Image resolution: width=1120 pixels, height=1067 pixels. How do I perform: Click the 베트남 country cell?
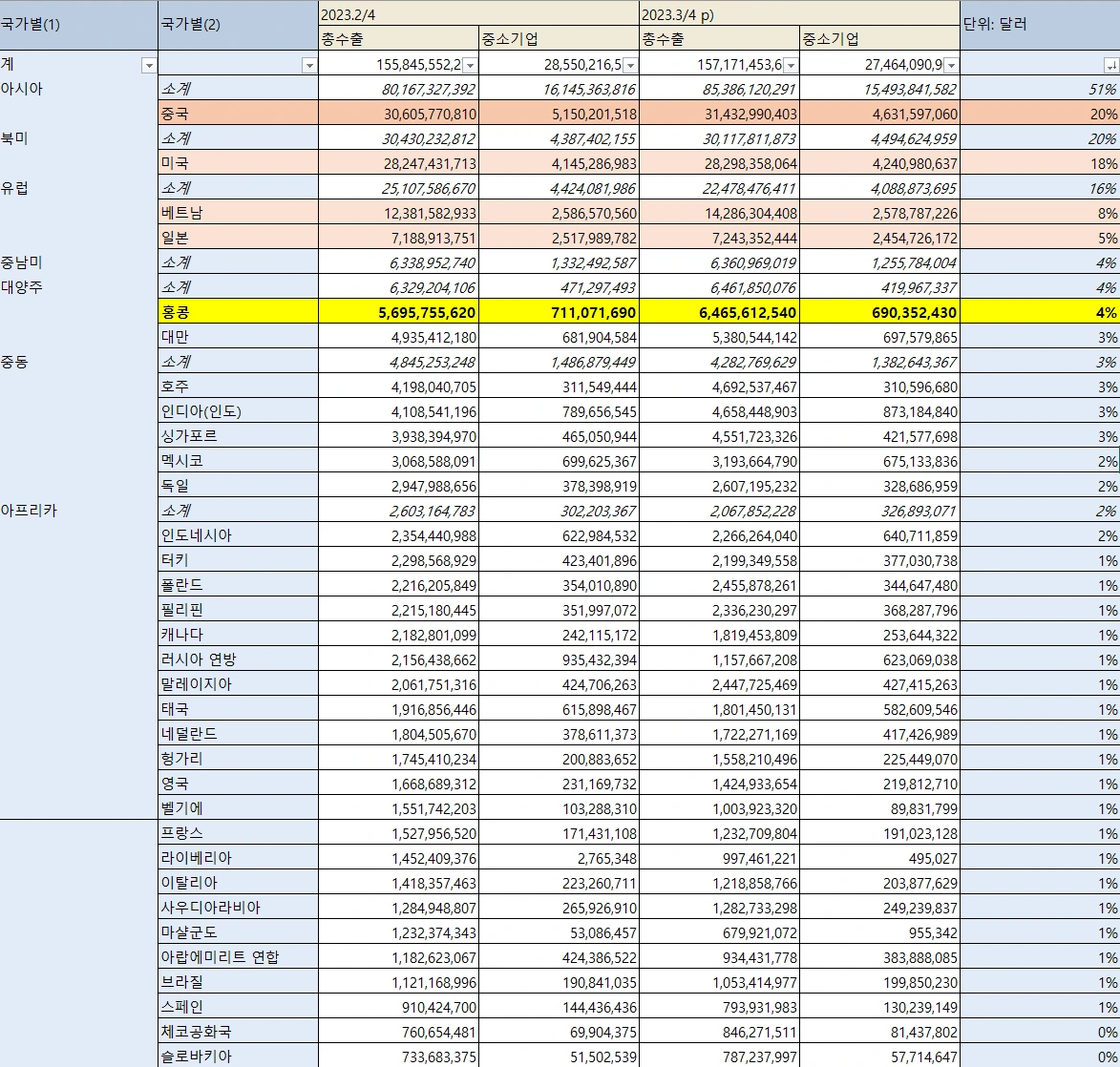(238, 213)
